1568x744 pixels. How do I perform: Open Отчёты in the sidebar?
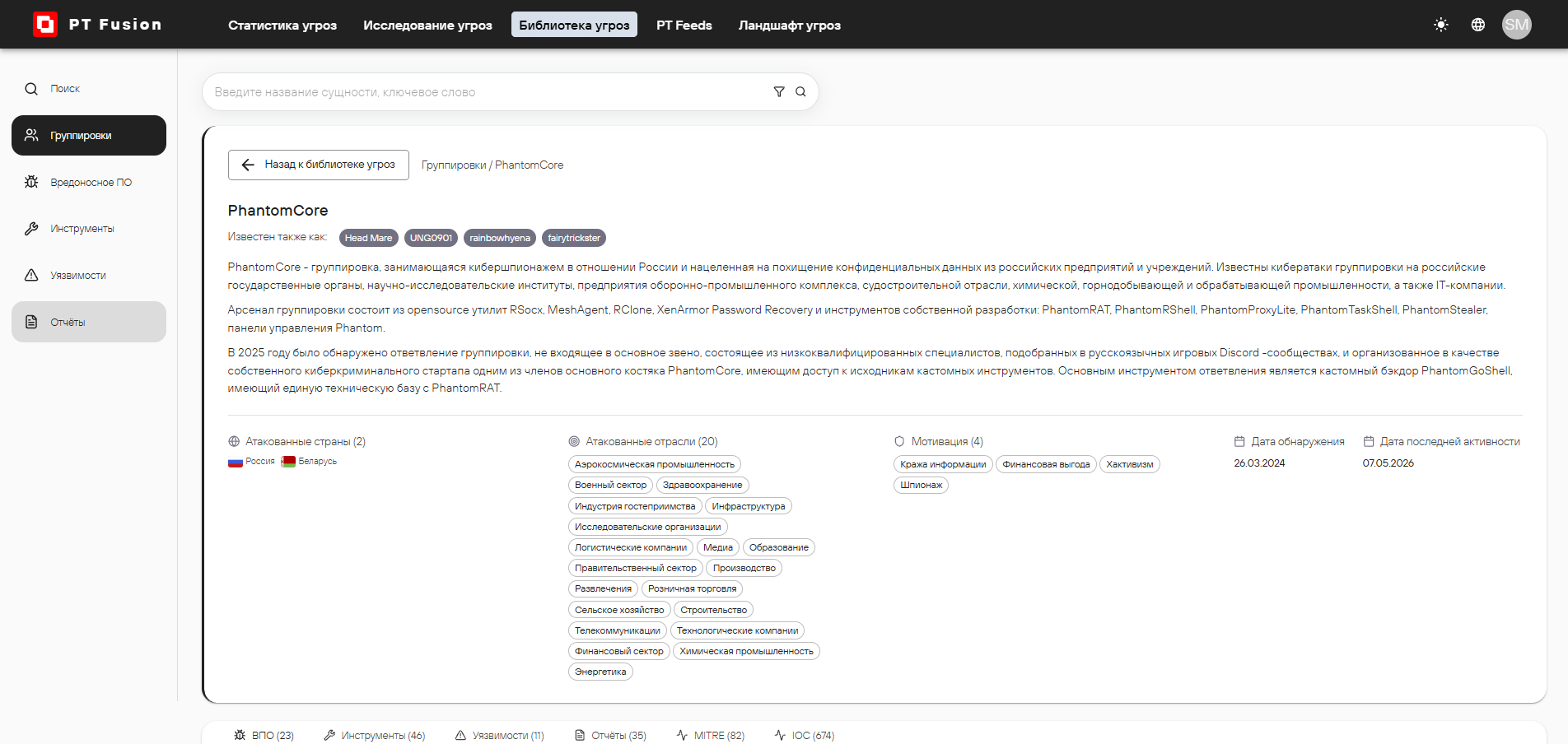(89, 322)
